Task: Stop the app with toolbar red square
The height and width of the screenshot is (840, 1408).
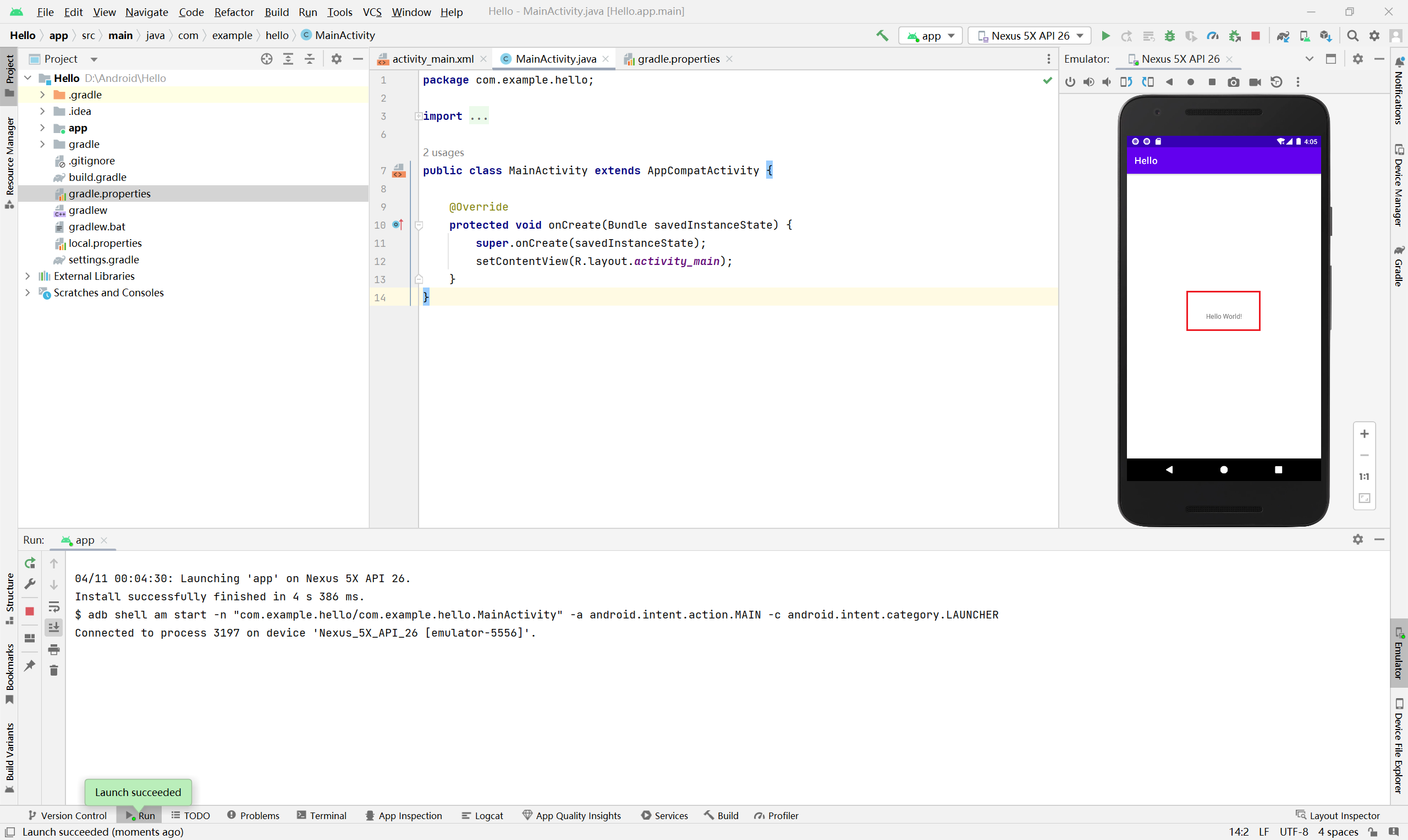Action: pos(1255,36)
